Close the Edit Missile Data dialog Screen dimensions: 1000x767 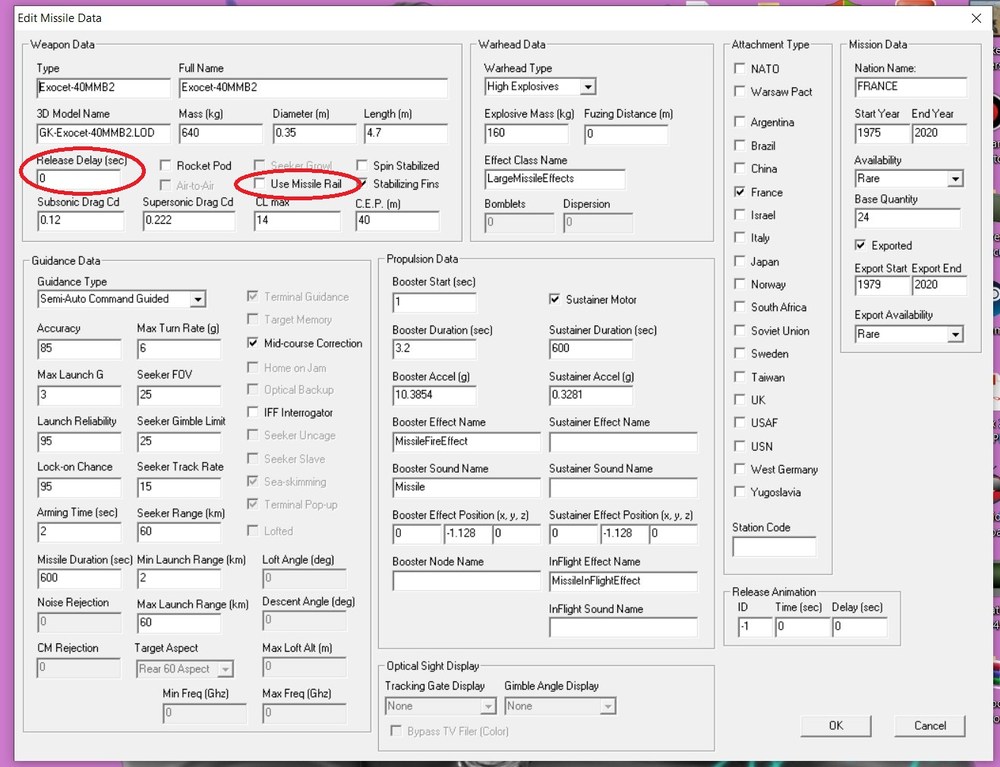[x=976, y=18]
